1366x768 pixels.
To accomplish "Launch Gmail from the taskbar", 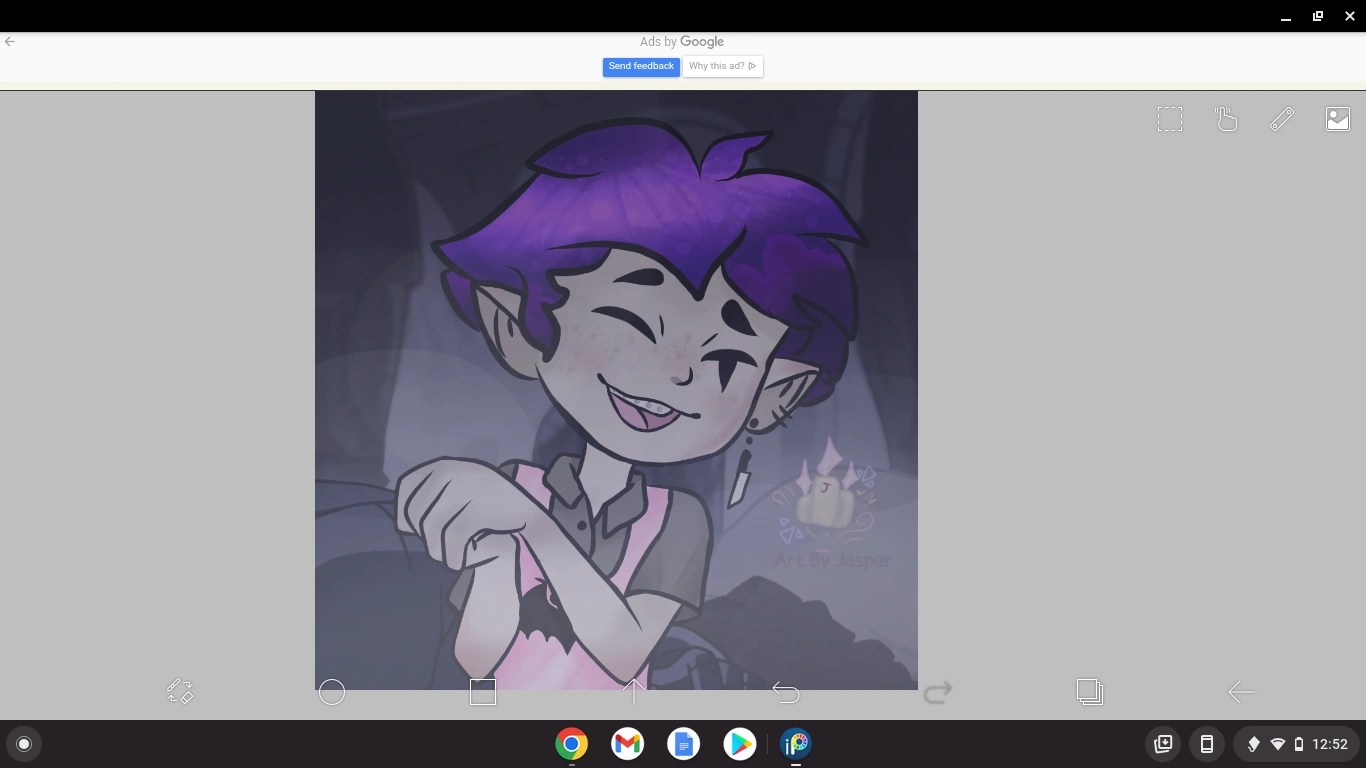I will pos(627,744).
